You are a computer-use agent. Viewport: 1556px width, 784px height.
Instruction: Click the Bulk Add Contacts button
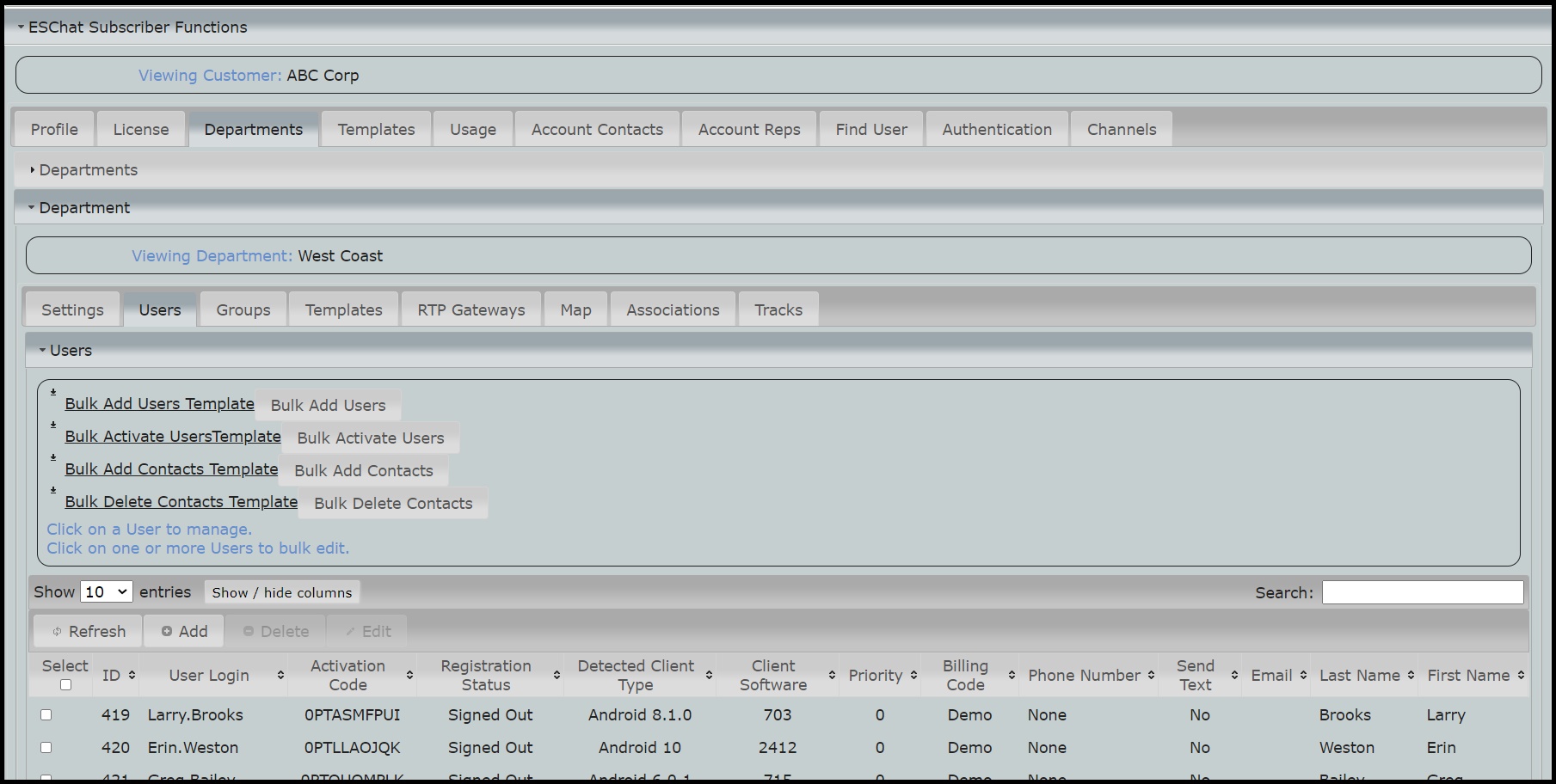click(x=364, y=470)
